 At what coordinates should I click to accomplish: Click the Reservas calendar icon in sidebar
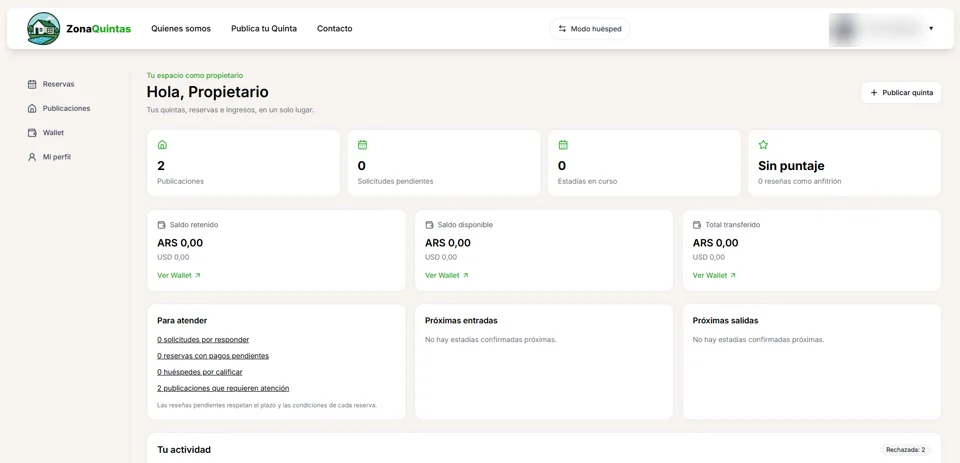32,84
